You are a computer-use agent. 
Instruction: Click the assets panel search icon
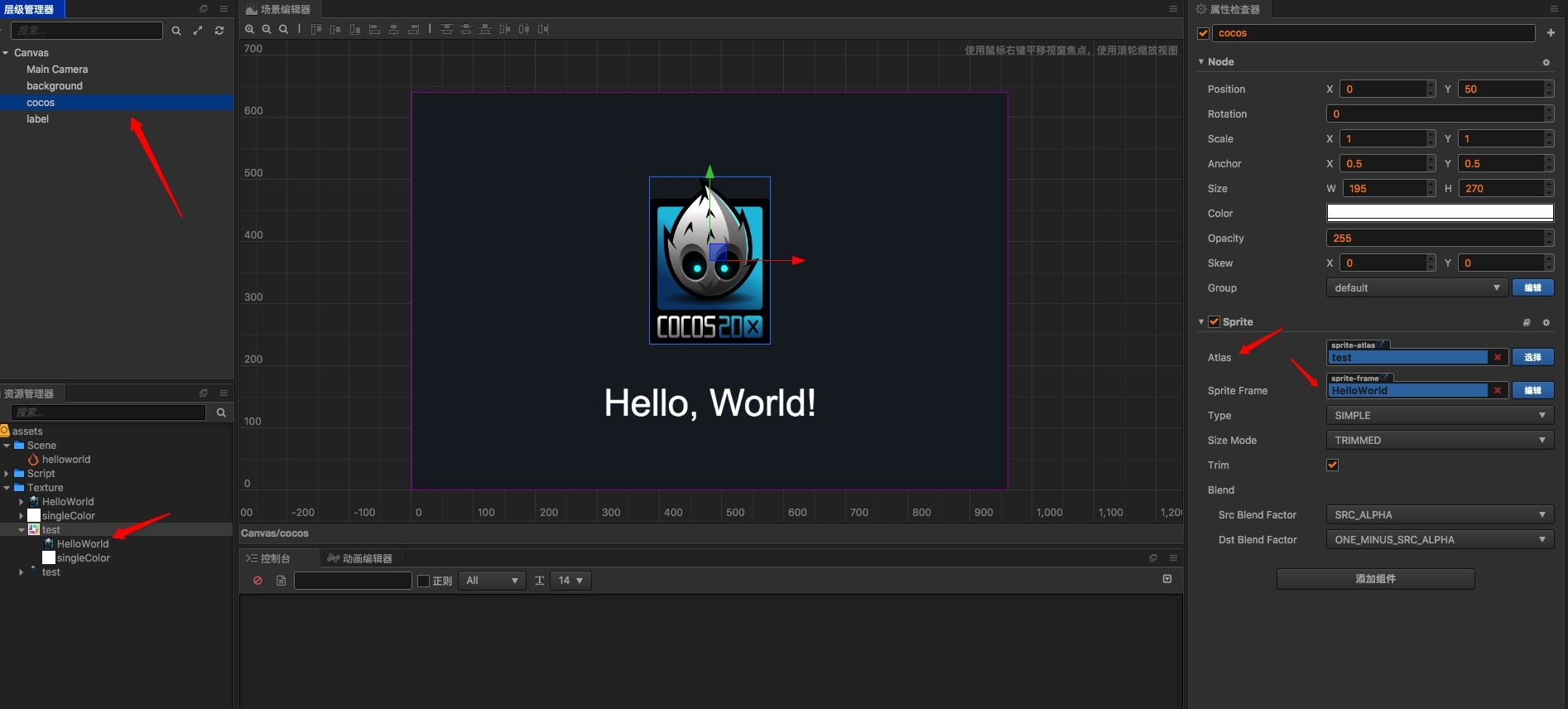coord(221,412)
